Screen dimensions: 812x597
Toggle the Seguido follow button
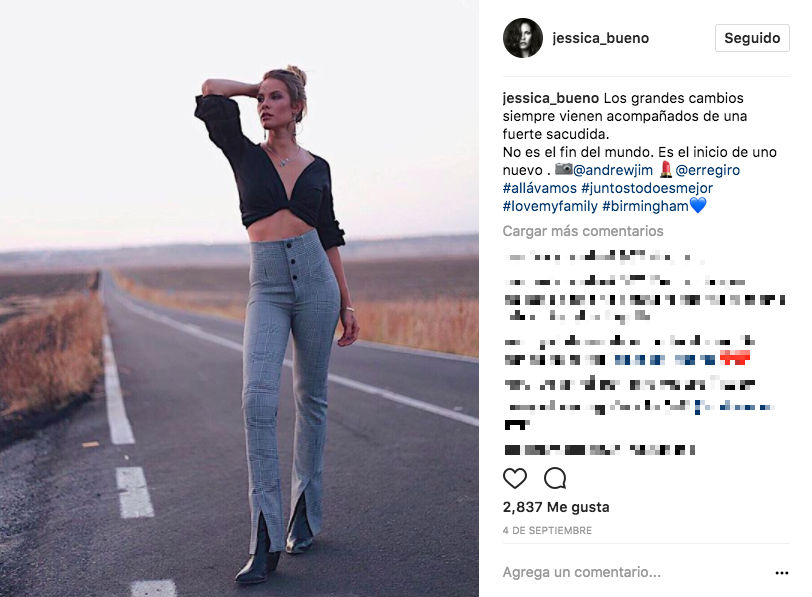point(752,38)
